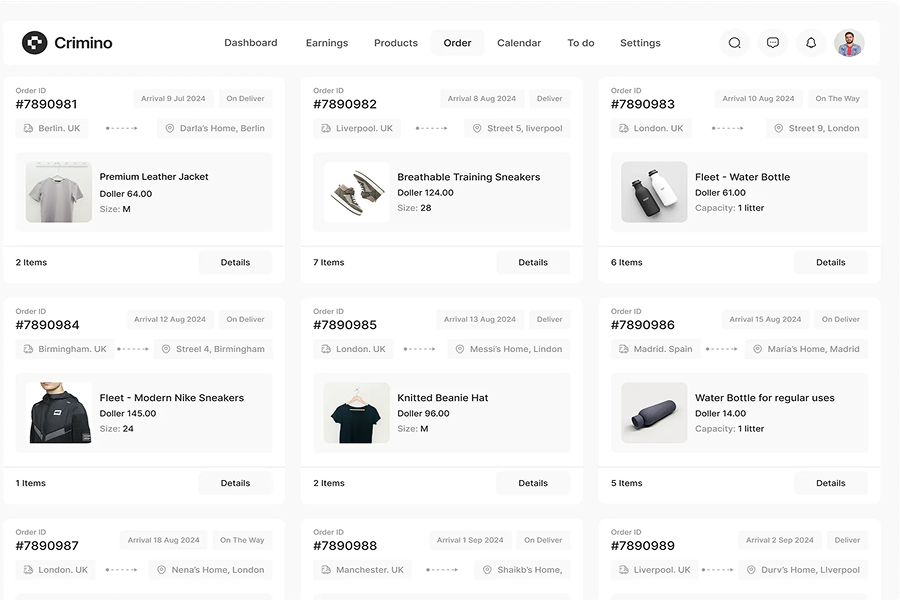The height and width of the screenshot is (600, 900).
Task: Open the Earnings tab
Action: [327, 43]
